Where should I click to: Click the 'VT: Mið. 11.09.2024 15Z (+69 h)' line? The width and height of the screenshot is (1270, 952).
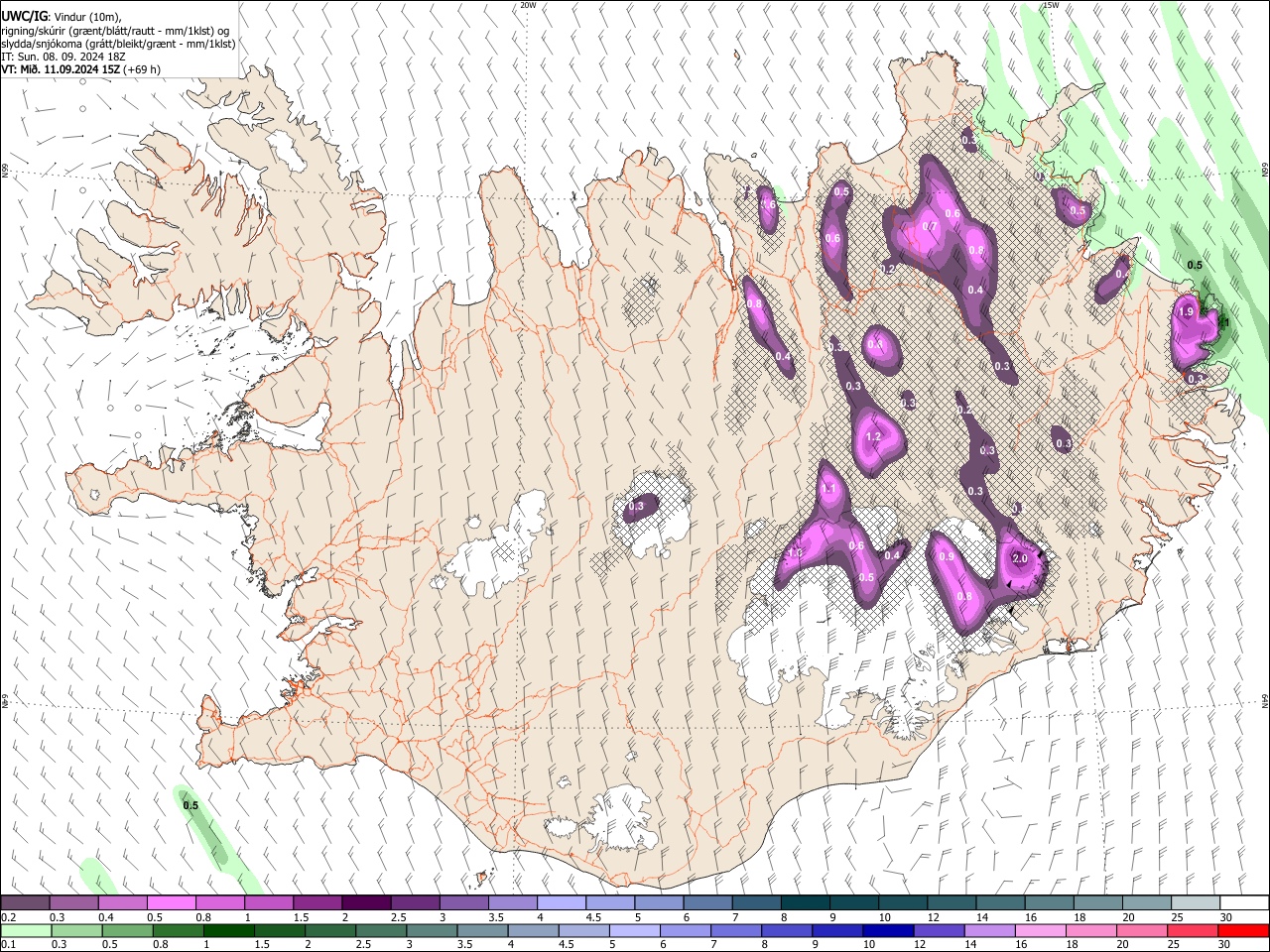(x=80, y=69)
